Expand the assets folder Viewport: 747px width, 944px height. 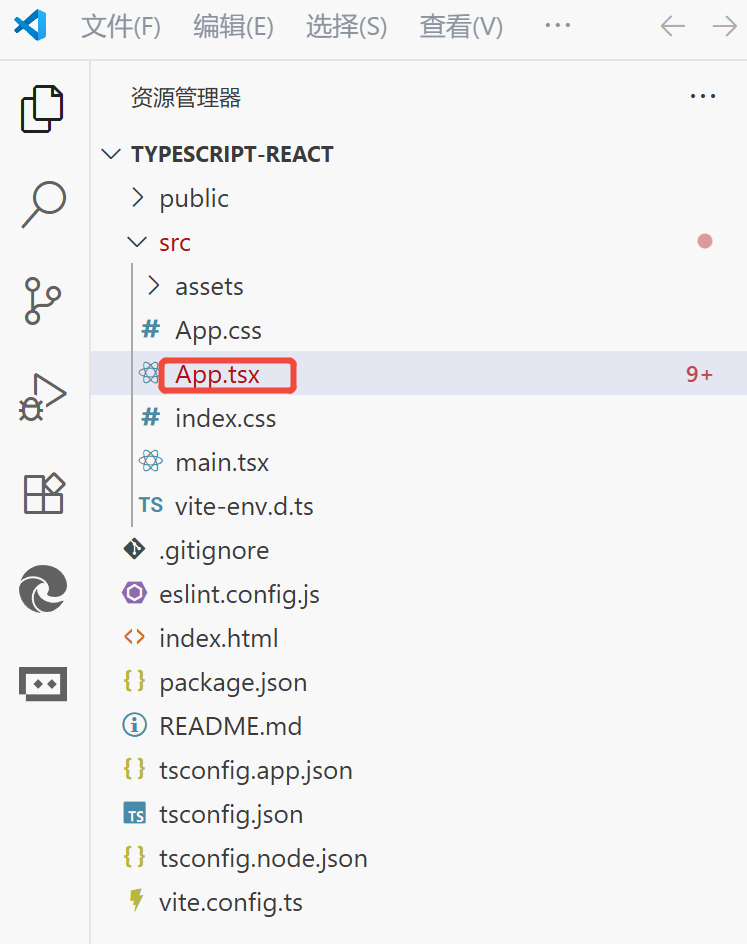(209, 286)
